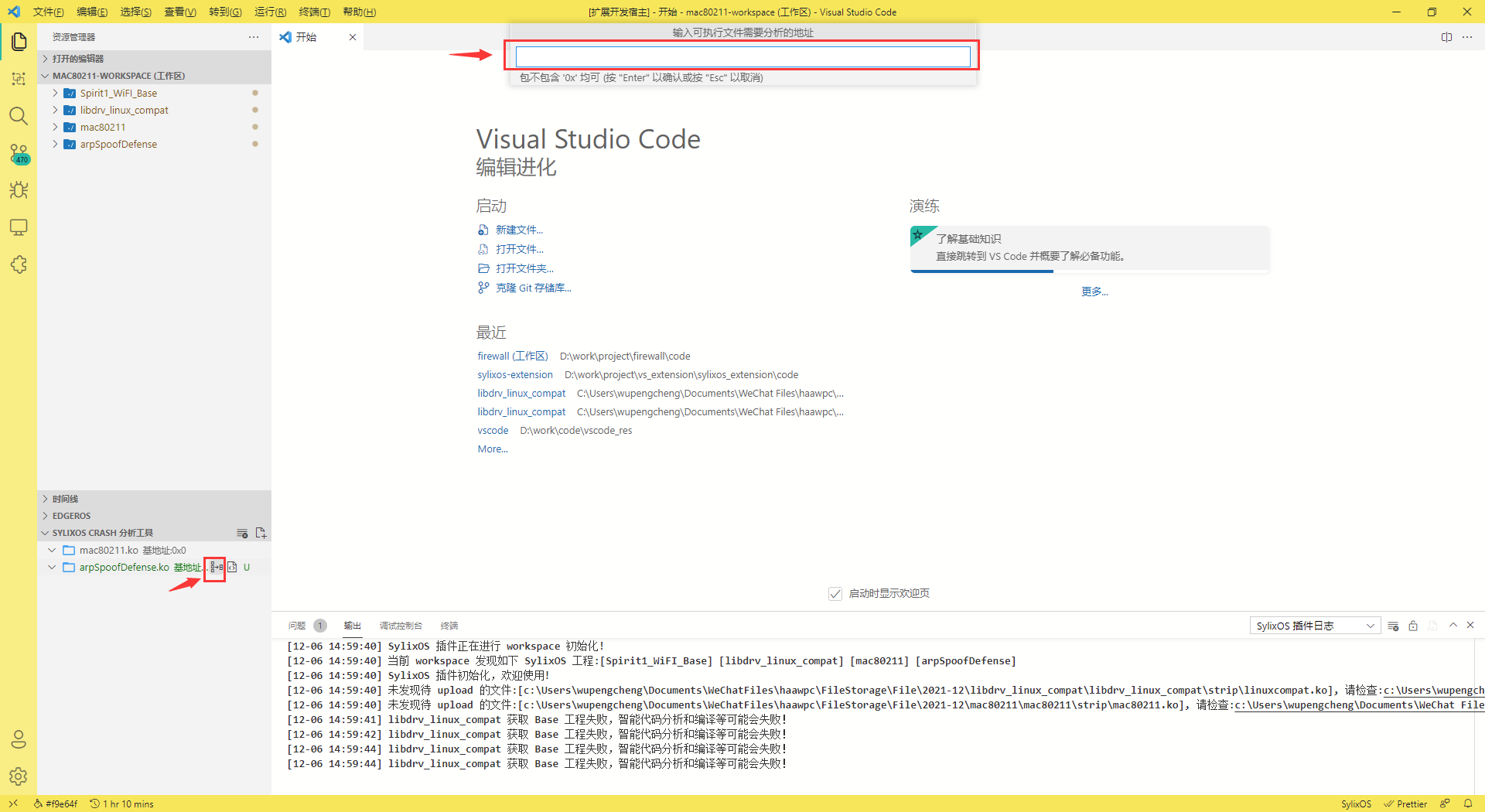The width and height of the screenshot is (1485, 812).
Task: Add a new file to Crash analysis tool
Action: [x=261, y=533]
